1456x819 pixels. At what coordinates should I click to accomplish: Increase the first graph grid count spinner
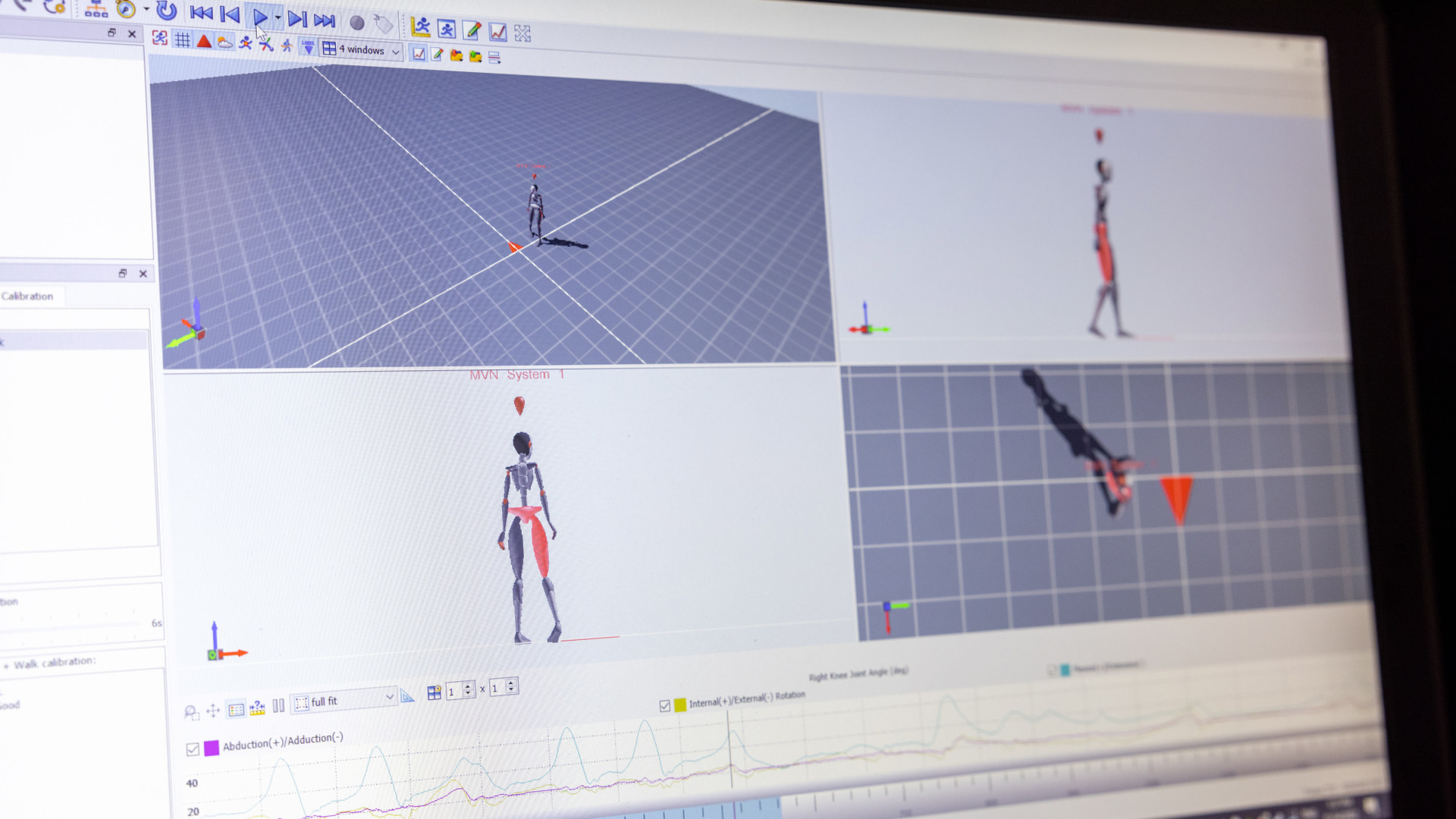[x=468, y=686]
